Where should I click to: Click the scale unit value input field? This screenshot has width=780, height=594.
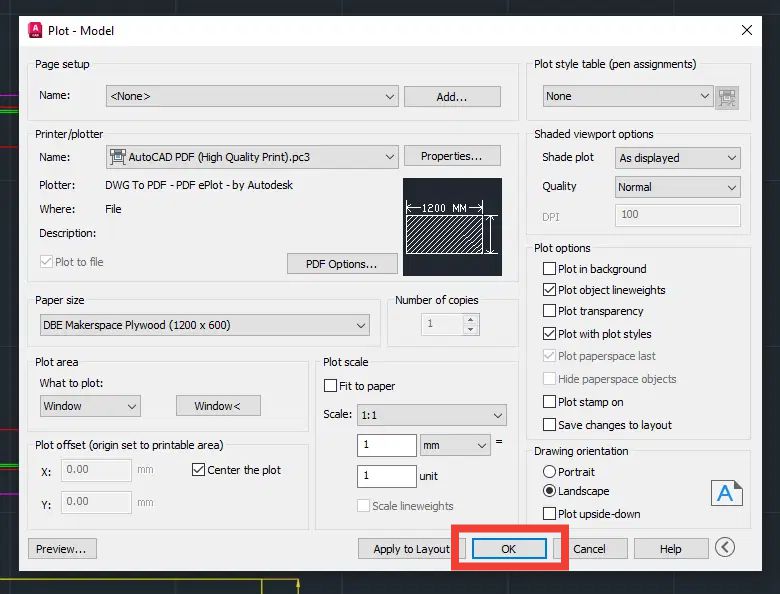point(387,476)
